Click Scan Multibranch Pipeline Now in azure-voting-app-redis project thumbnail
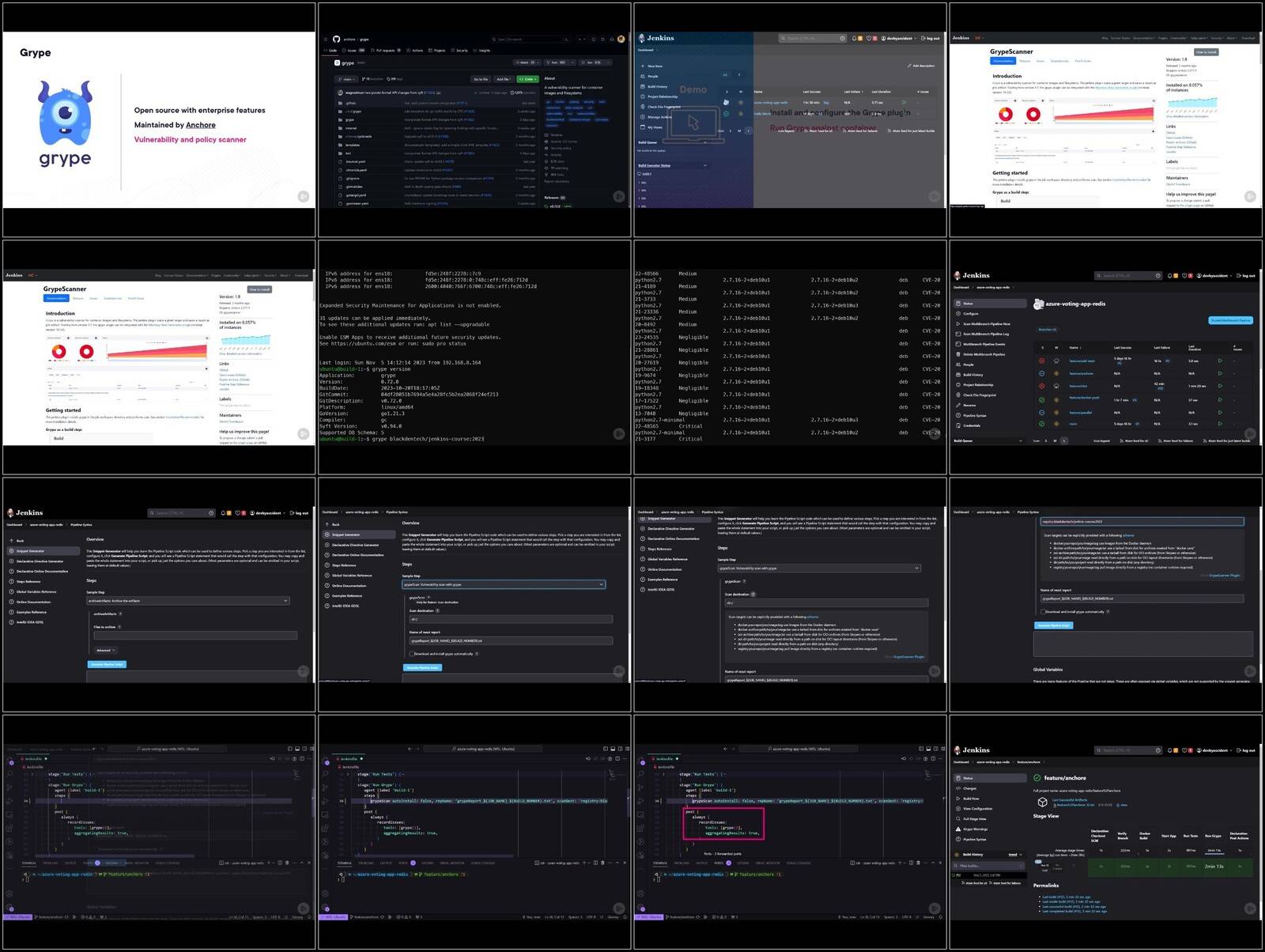Screen dimensions: 1265x952 [984, 324]
